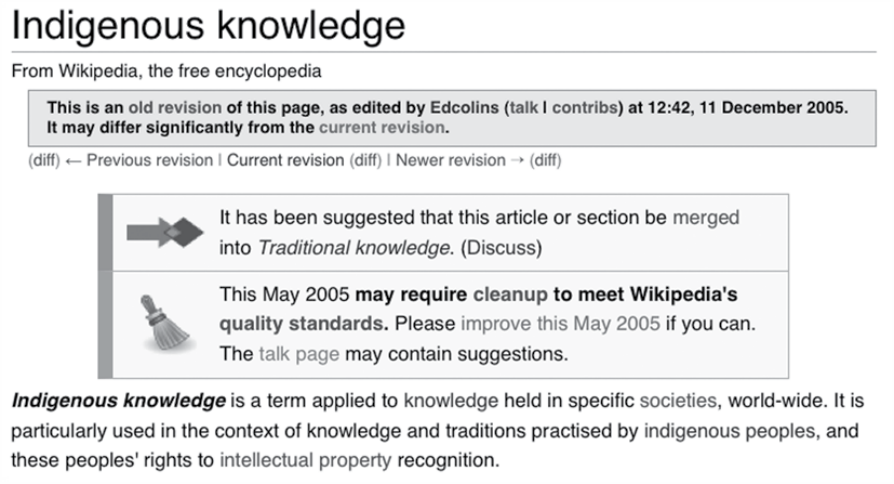
Task: Open the 'cleanup' link
Action: 510,294
